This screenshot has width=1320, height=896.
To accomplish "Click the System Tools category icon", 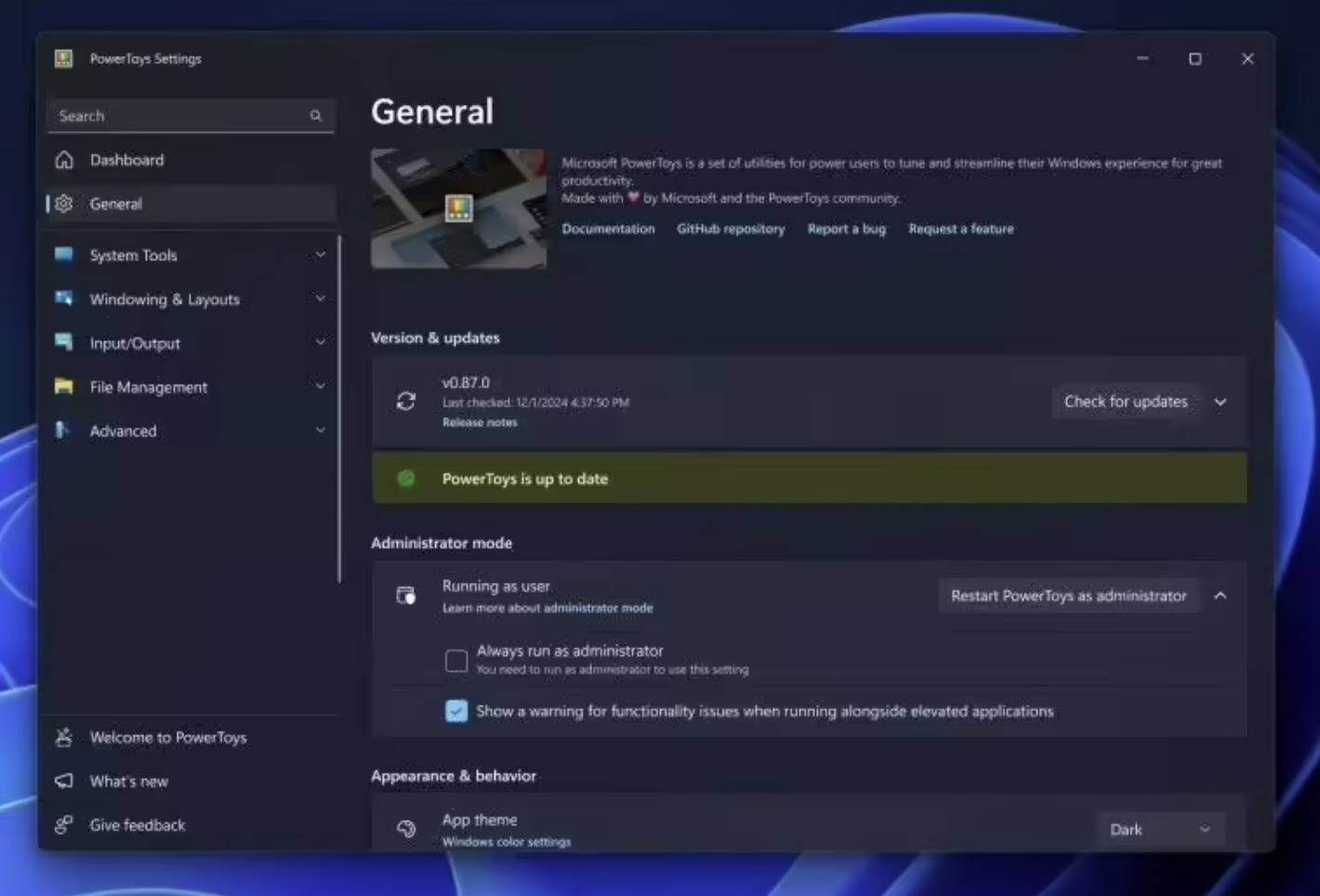I will (x=64, y=255).
